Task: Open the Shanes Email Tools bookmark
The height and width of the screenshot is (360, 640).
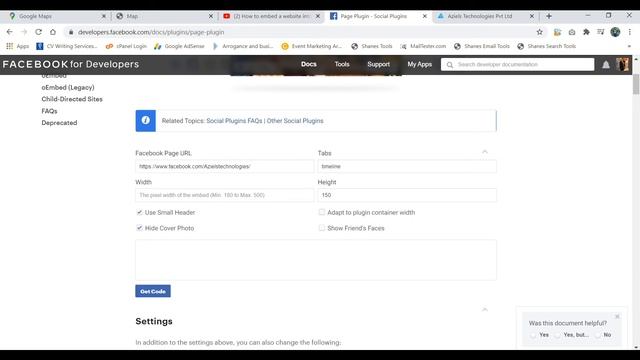Action: (482, 46)
